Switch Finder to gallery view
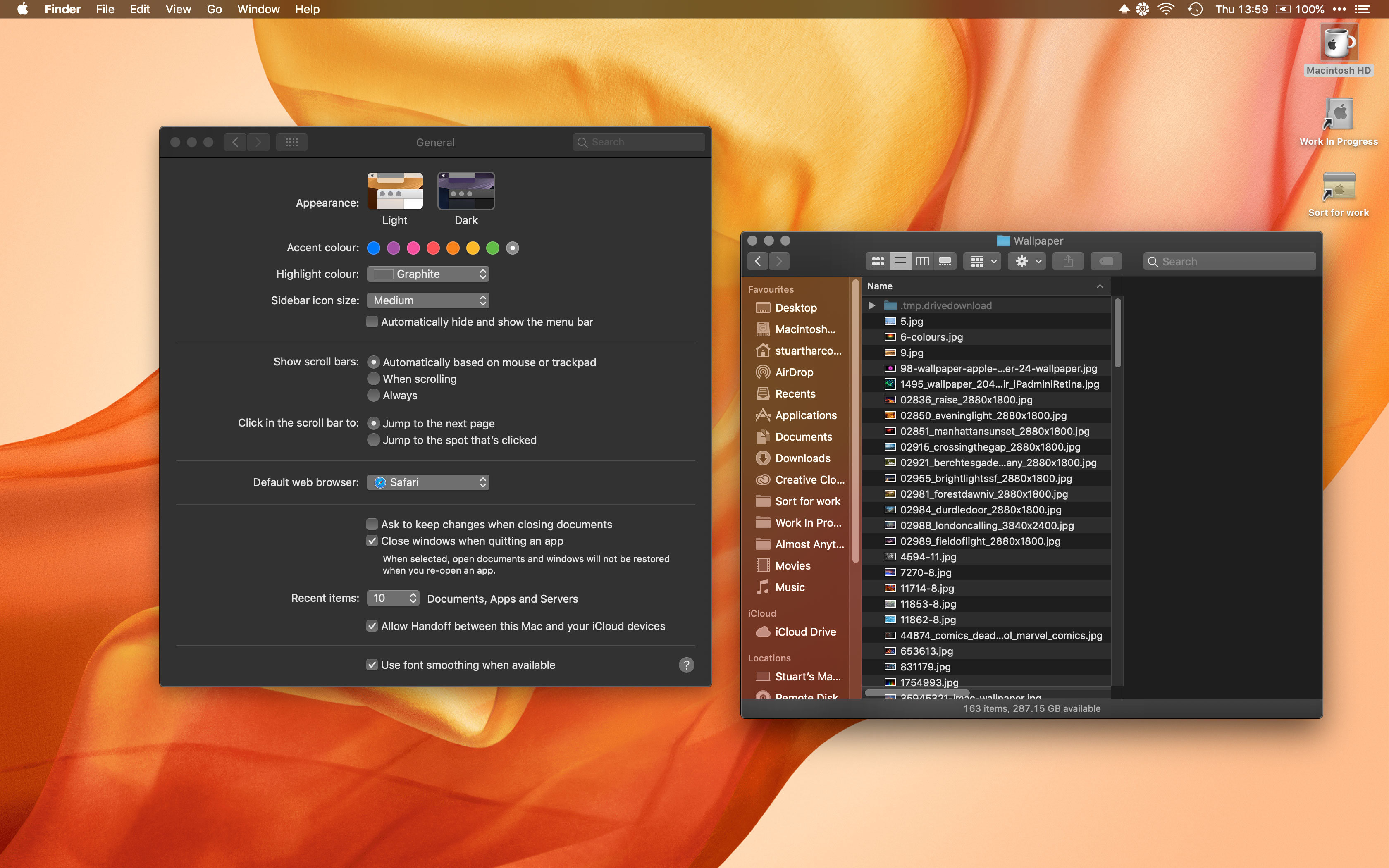The height and width of the screenshot is (868, 1389). coord(945,262)
